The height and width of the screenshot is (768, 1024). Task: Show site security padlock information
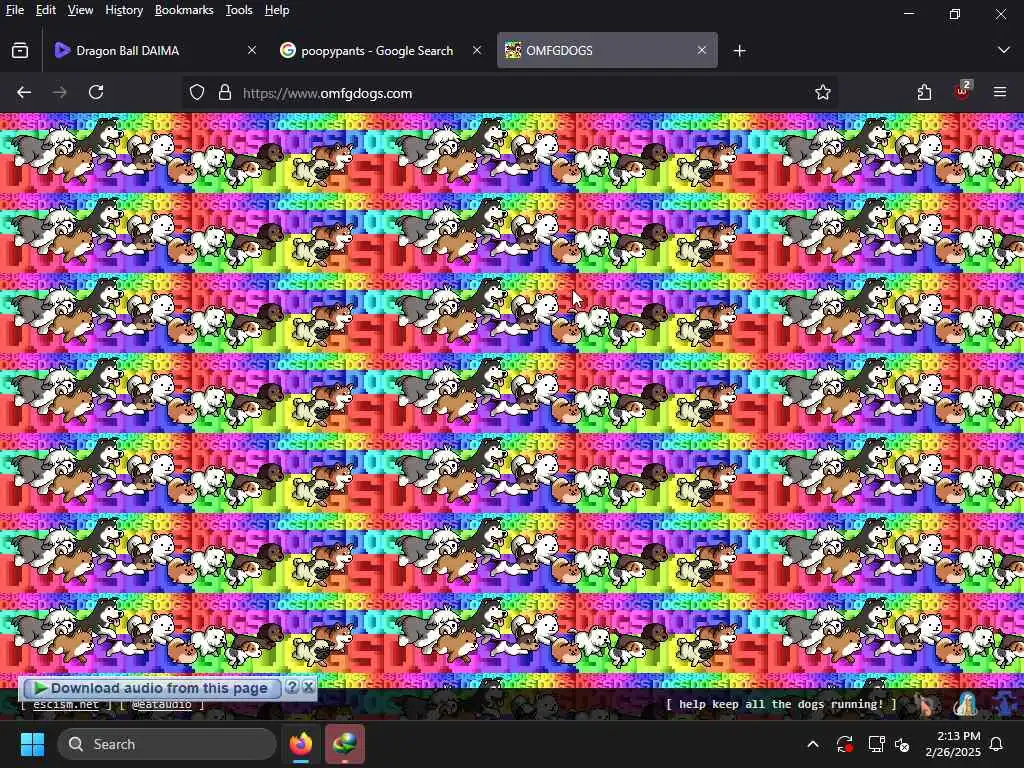tap(225, 93)
